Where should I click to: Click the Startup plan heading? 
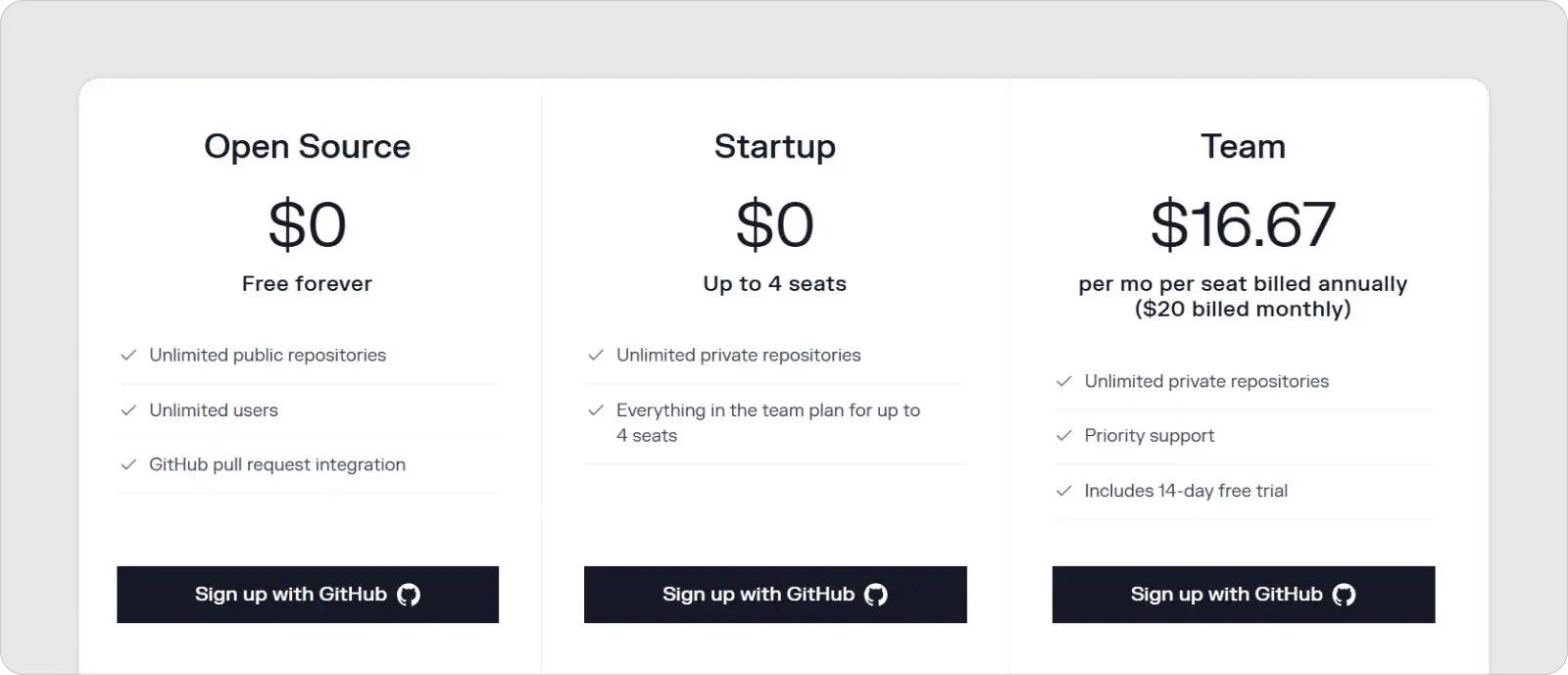point(775,146)
